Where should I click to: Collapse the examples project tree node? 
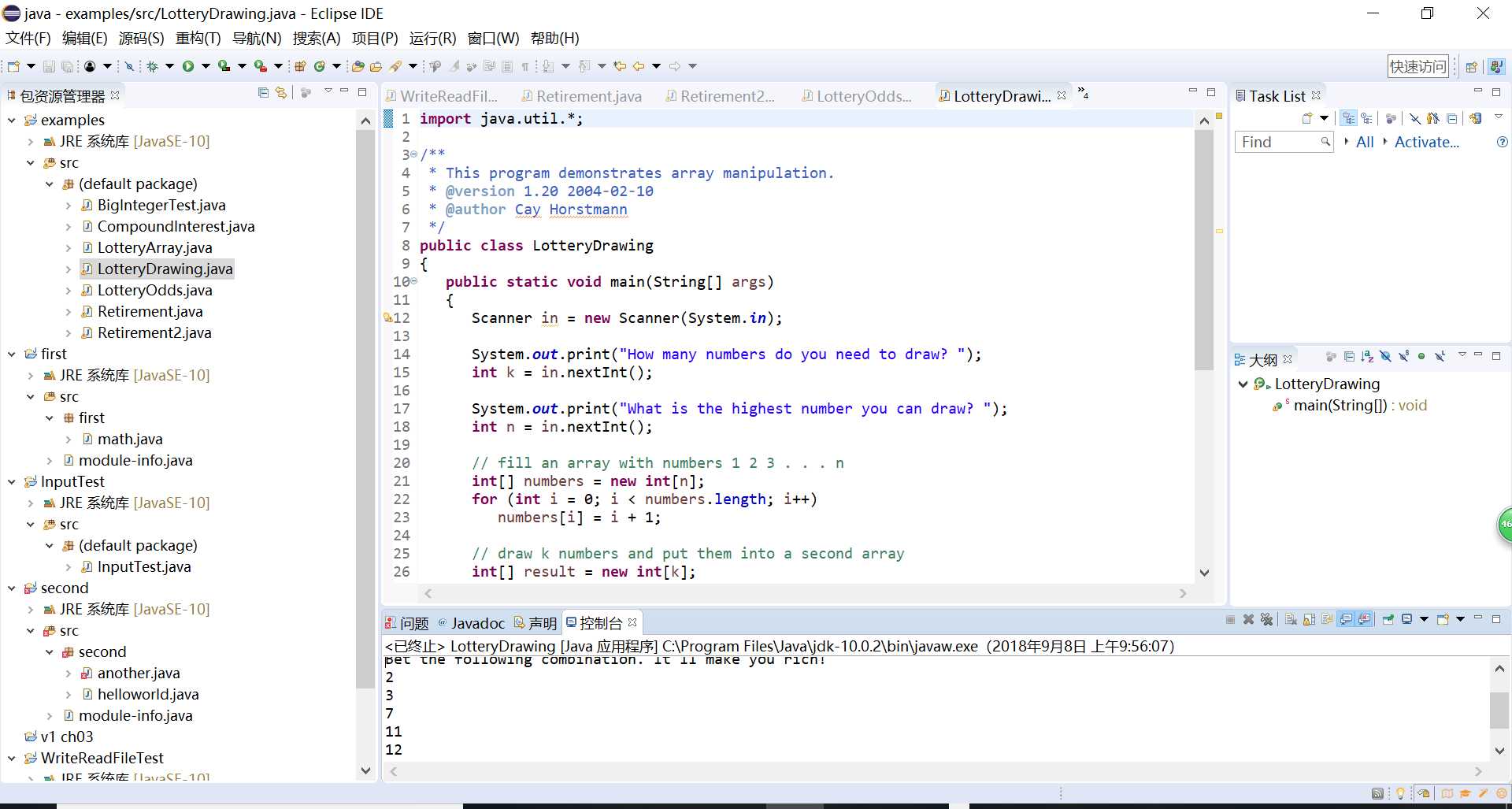coord(12,121)
